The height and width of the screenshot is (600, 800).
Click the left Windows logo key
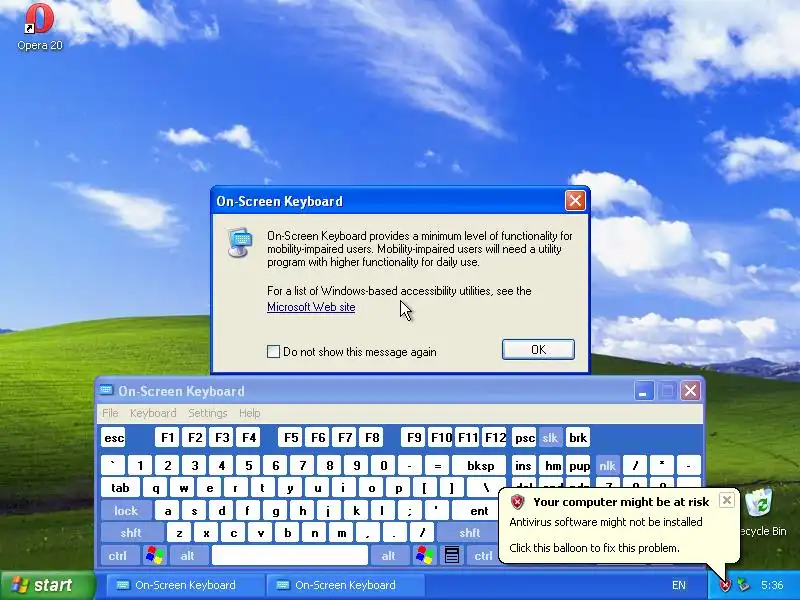tap(155, 555)
